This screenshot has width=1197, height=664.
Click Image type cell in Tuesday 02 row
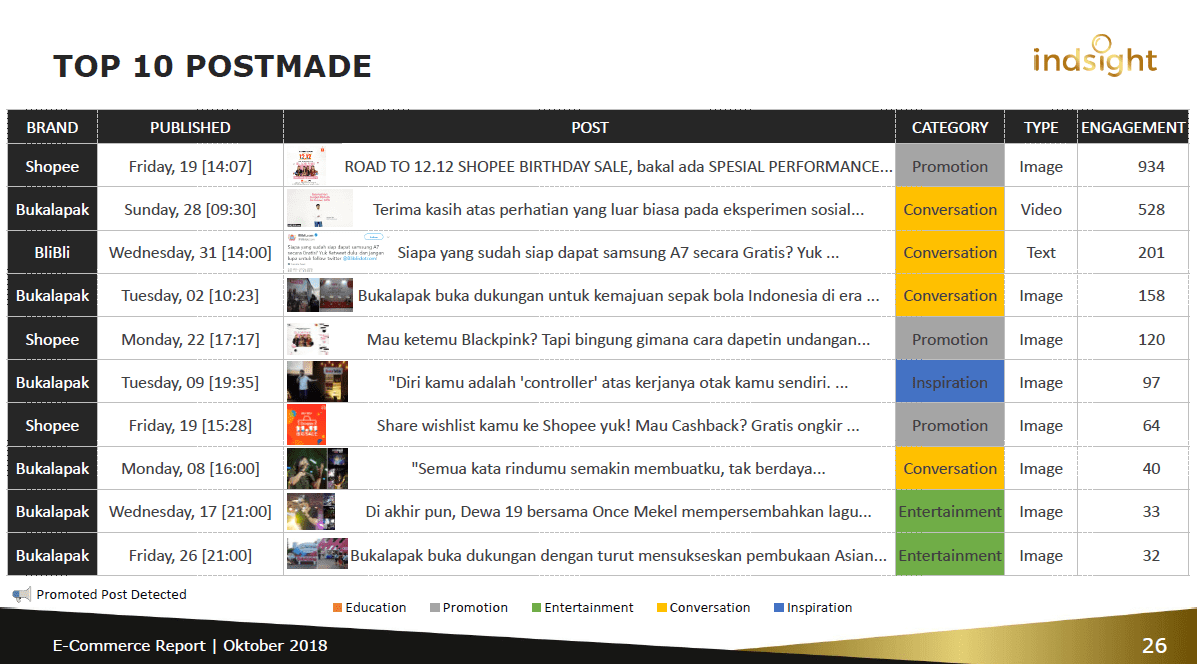click(1041, 295)
